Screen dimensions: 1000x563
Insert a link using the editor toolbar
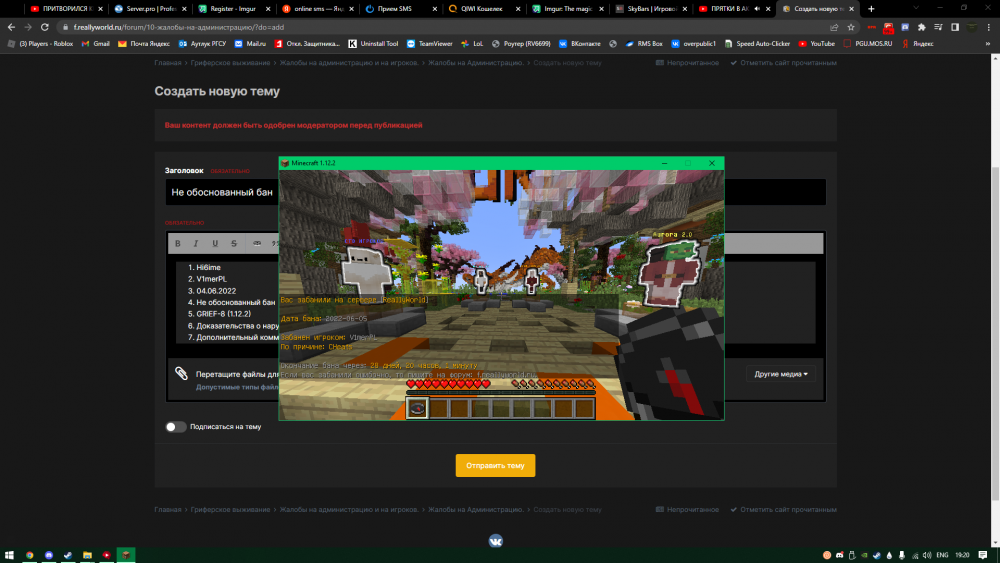pyautogui.click(x=256, y=244)
